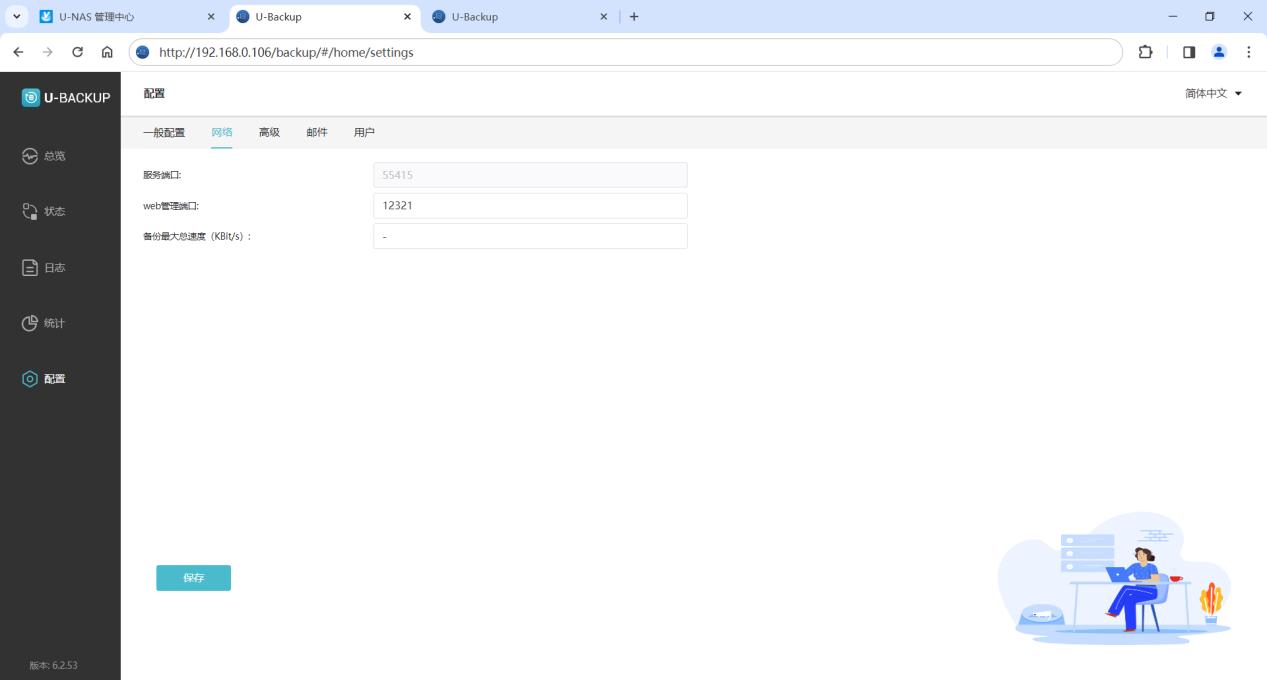The width and height of the screenshot is (1267, 680).
Task: Click the 保存 save button
Action: point(193,578)
